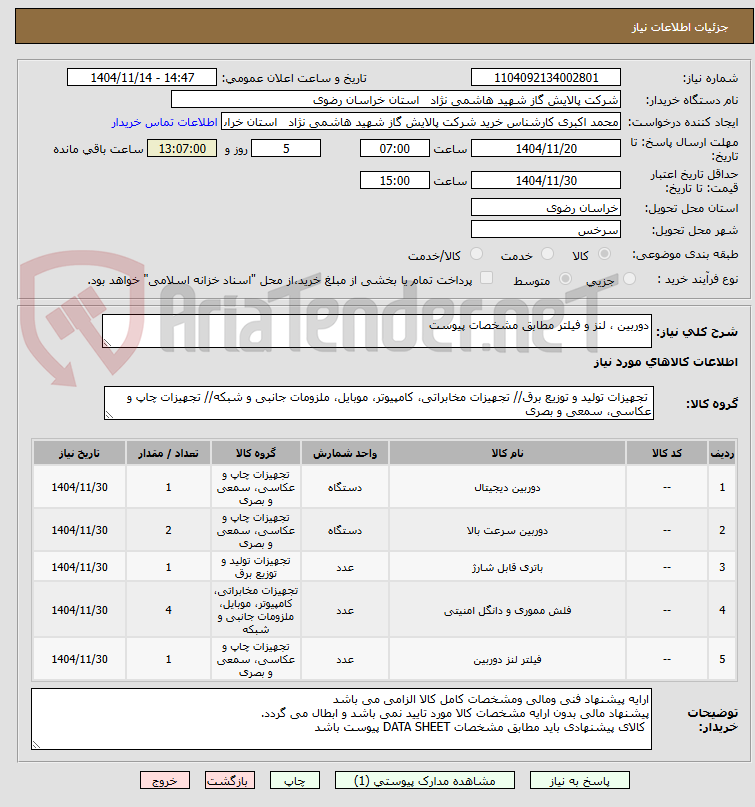Click the ردیف column header
Image resolution: width=755 pixels, height=807 pixels.
point(722,453)
